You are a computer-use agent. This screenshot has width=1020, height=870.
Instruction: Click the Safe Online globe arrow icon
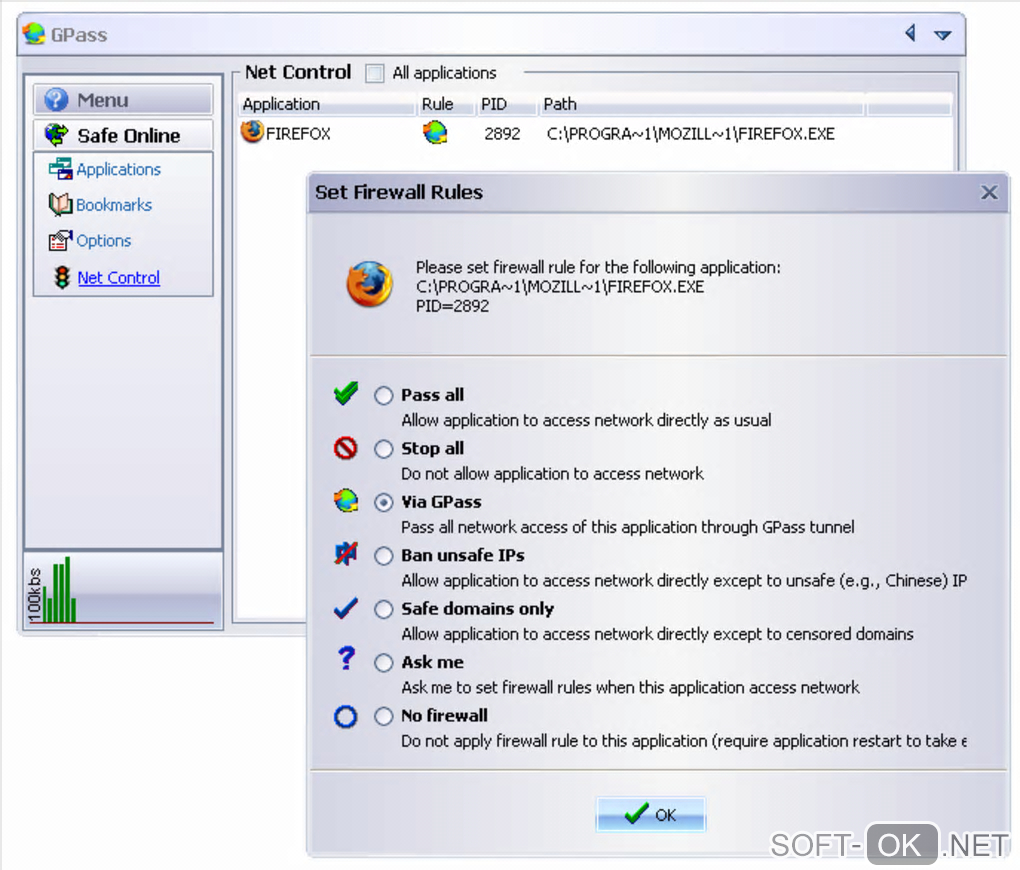(x=57, y=135)
